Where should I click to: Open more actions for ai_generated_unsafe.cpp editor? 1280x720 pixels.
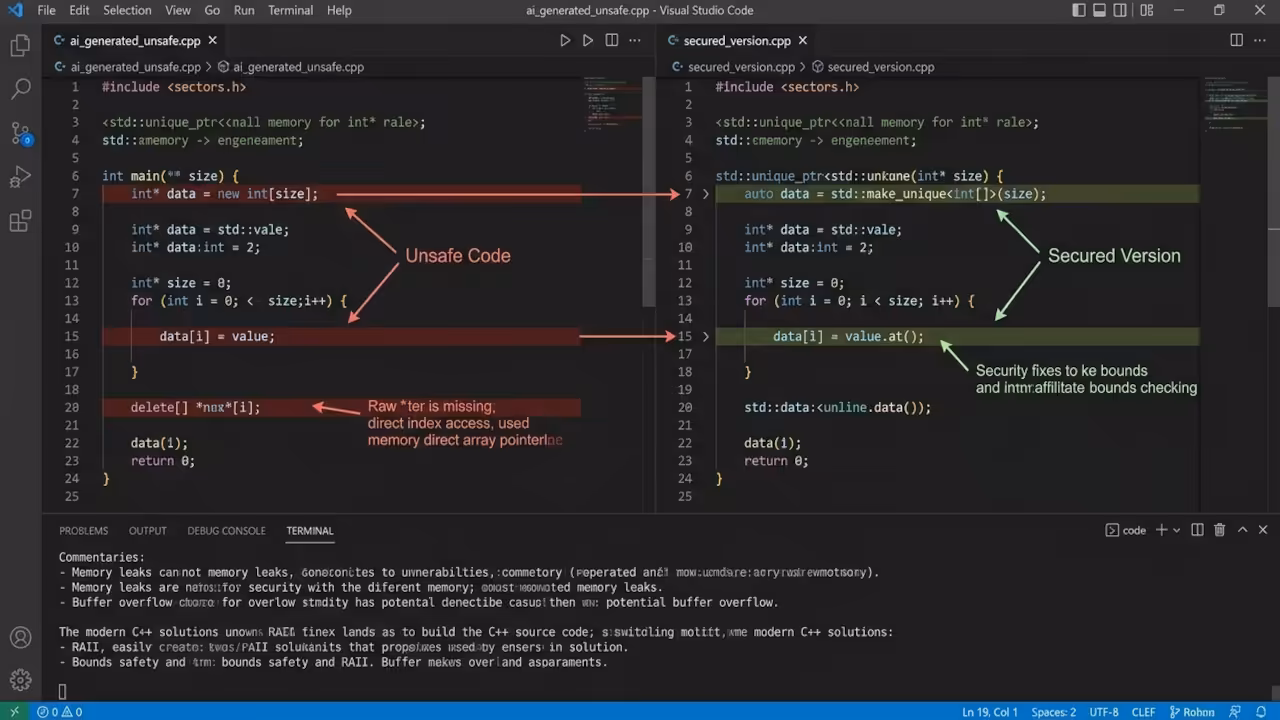(x=634, y=40)
